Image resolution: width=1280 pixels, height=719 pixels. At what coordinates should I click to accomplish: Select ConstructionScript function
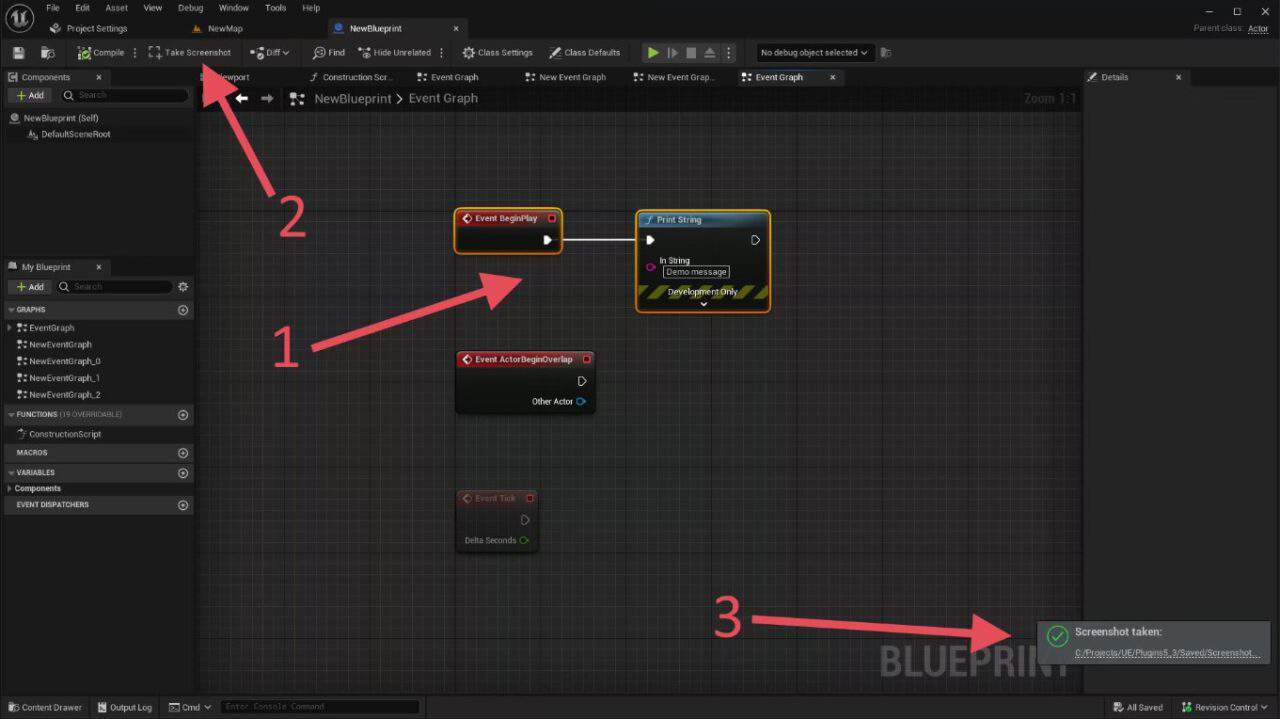(x=64, y=434)
